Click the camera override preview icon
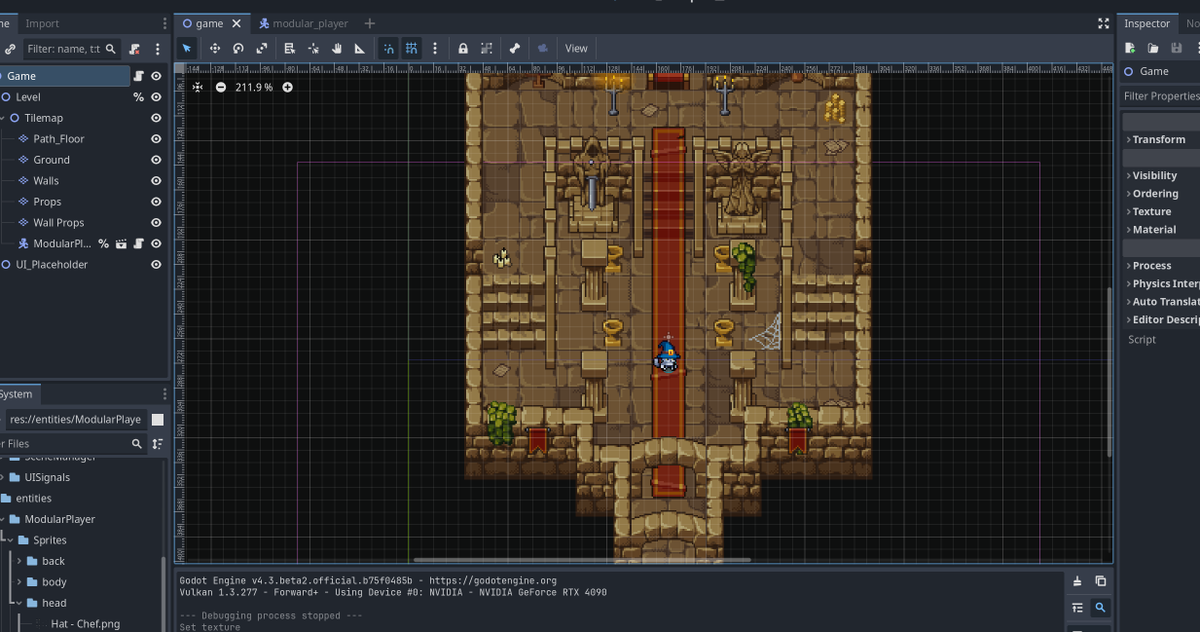Image resolution: width=1200 pixels, height=632 pixels. pos(542,48)
